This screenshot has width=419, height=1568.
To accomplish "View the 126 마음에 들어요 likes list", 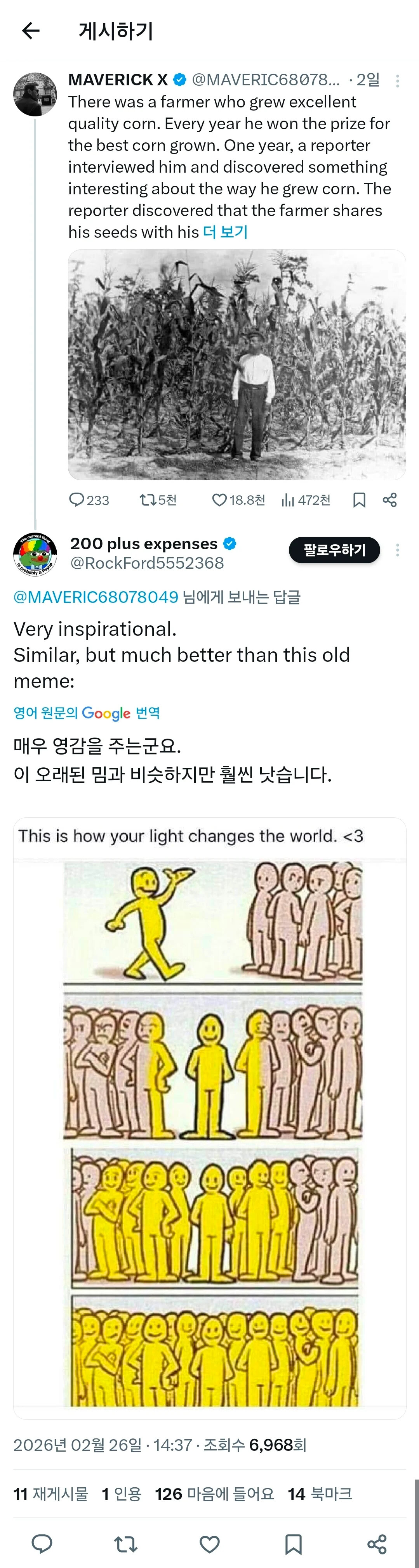I will (214, 1494).
